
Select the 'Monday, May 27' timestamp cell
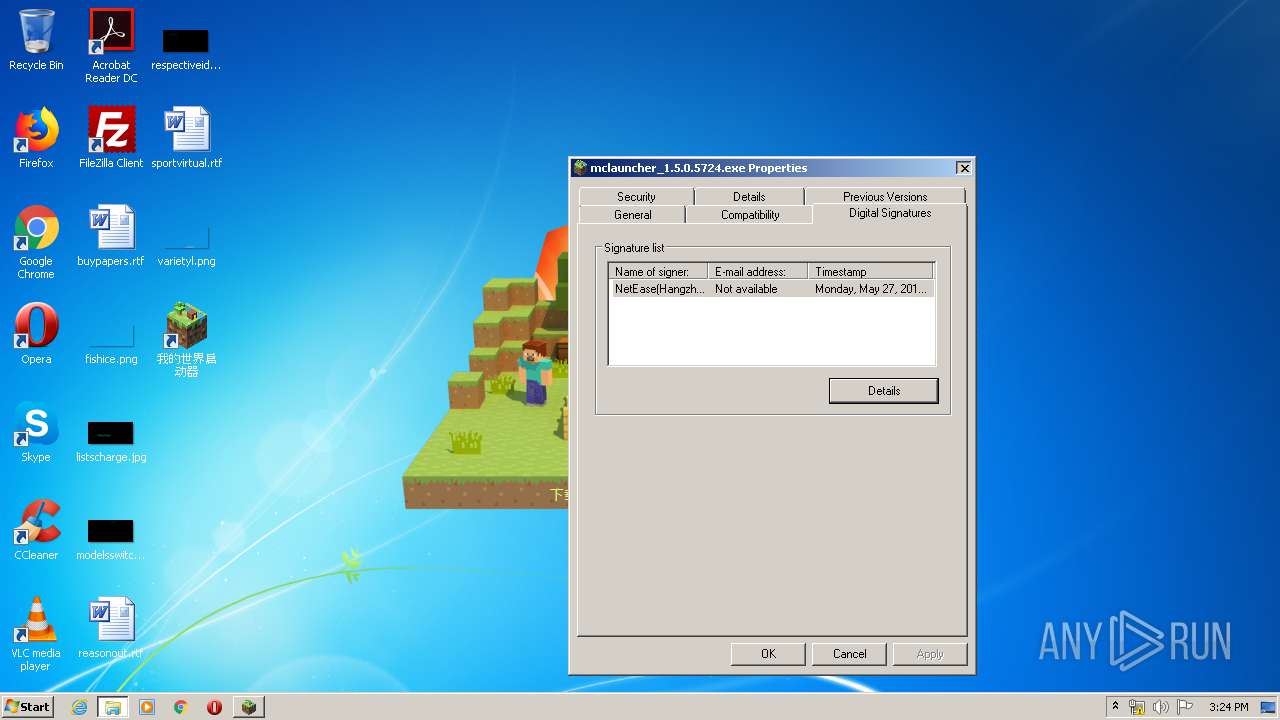point(871,289)
